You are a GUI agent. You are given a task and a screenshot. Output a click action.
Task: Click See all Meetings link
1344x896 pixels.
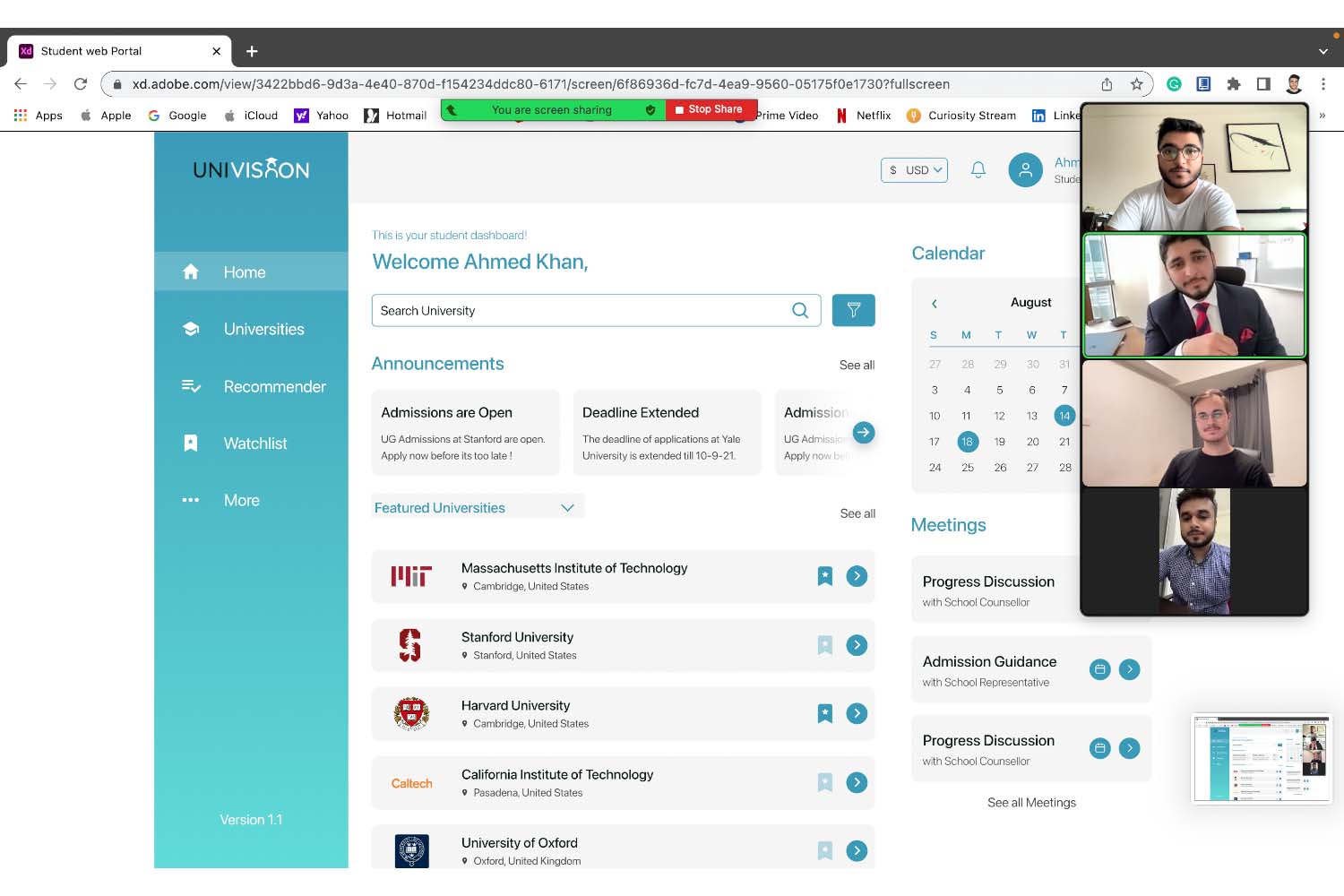coord(1031,803)
